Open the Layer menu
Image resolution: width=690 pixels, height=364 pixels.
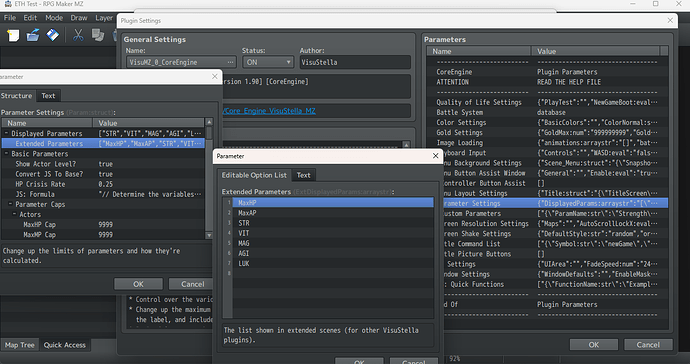coord(104,18)
